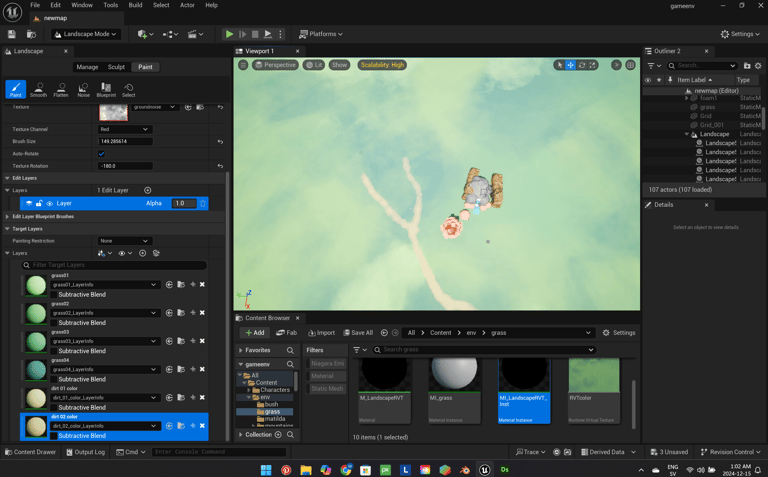
Task: Click the Import button in Content Browser
Action: [321, 333]
